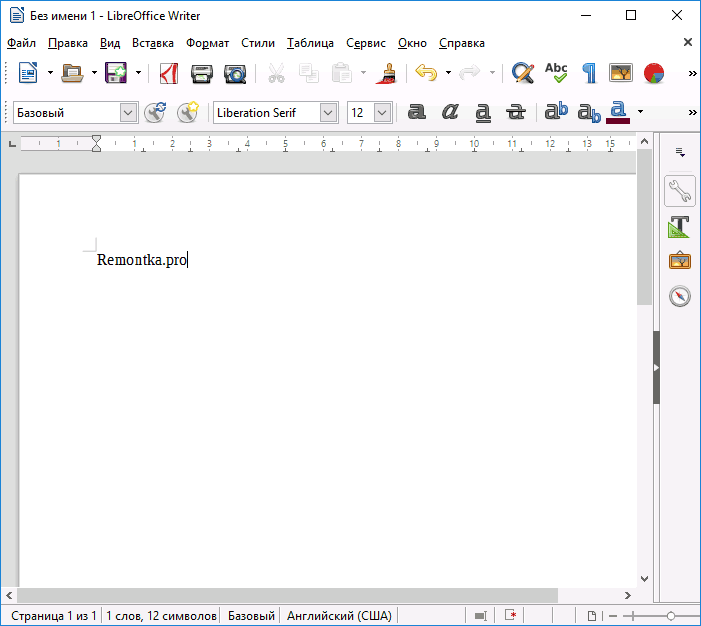
Task: Activate Clone Formatting paintbrush
Action: [386, 73]
